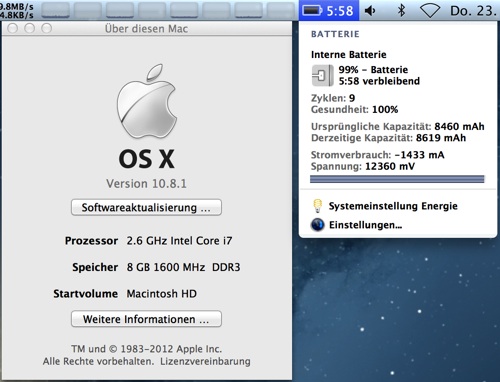Click '2.6 GHz Intel Core i7' processor value

179,241
